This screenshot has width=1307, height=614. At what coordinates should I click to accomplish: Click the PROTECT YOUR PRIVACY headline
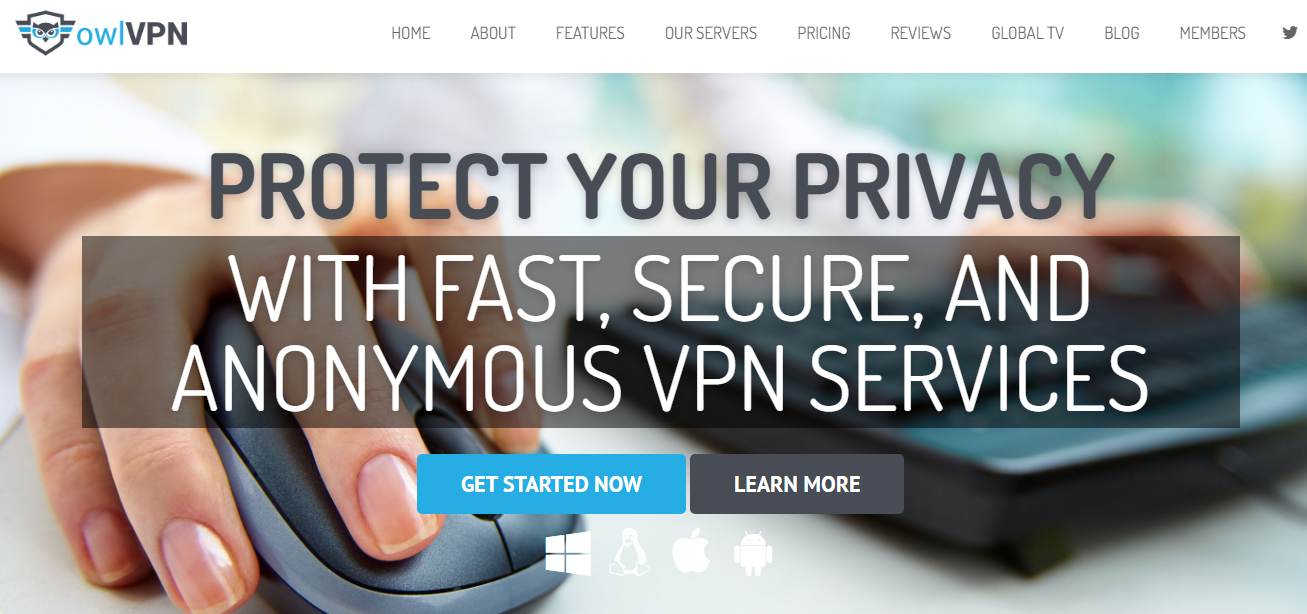661,186
